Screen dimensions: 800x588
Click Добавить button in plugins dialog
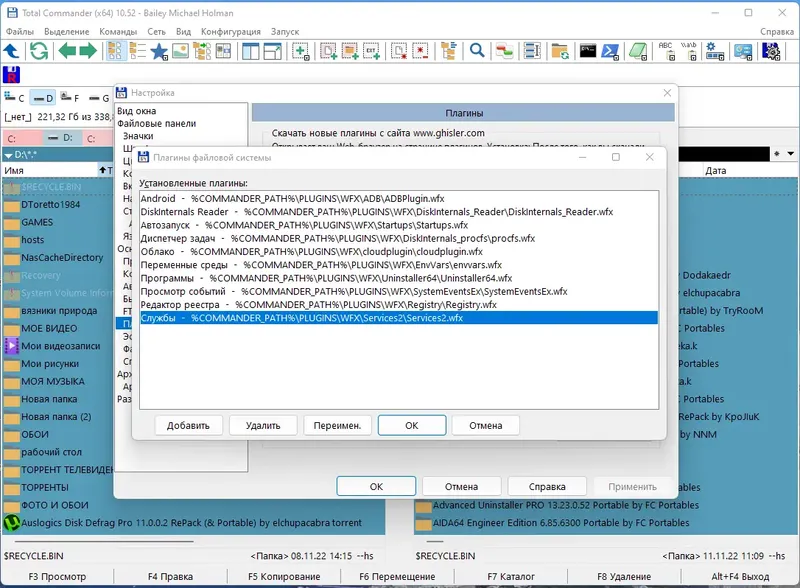[188, 425]
